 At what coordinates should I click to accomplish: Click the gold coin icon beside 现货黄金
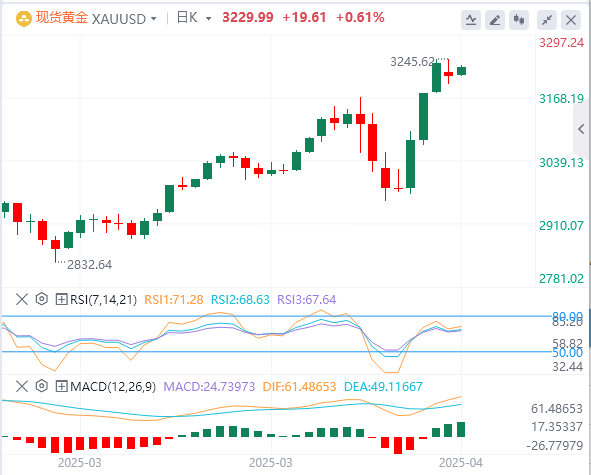point(23,18)
